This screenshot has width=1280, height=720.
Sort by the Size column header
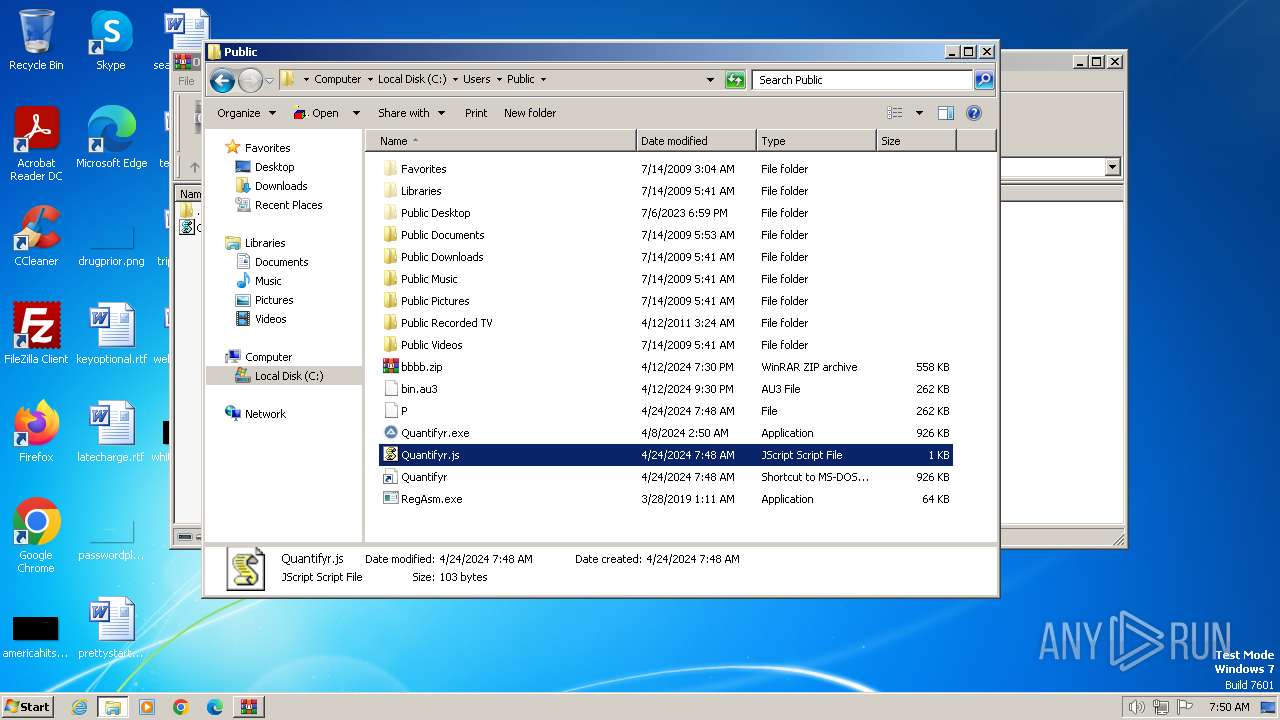click(x=916, y=141)
